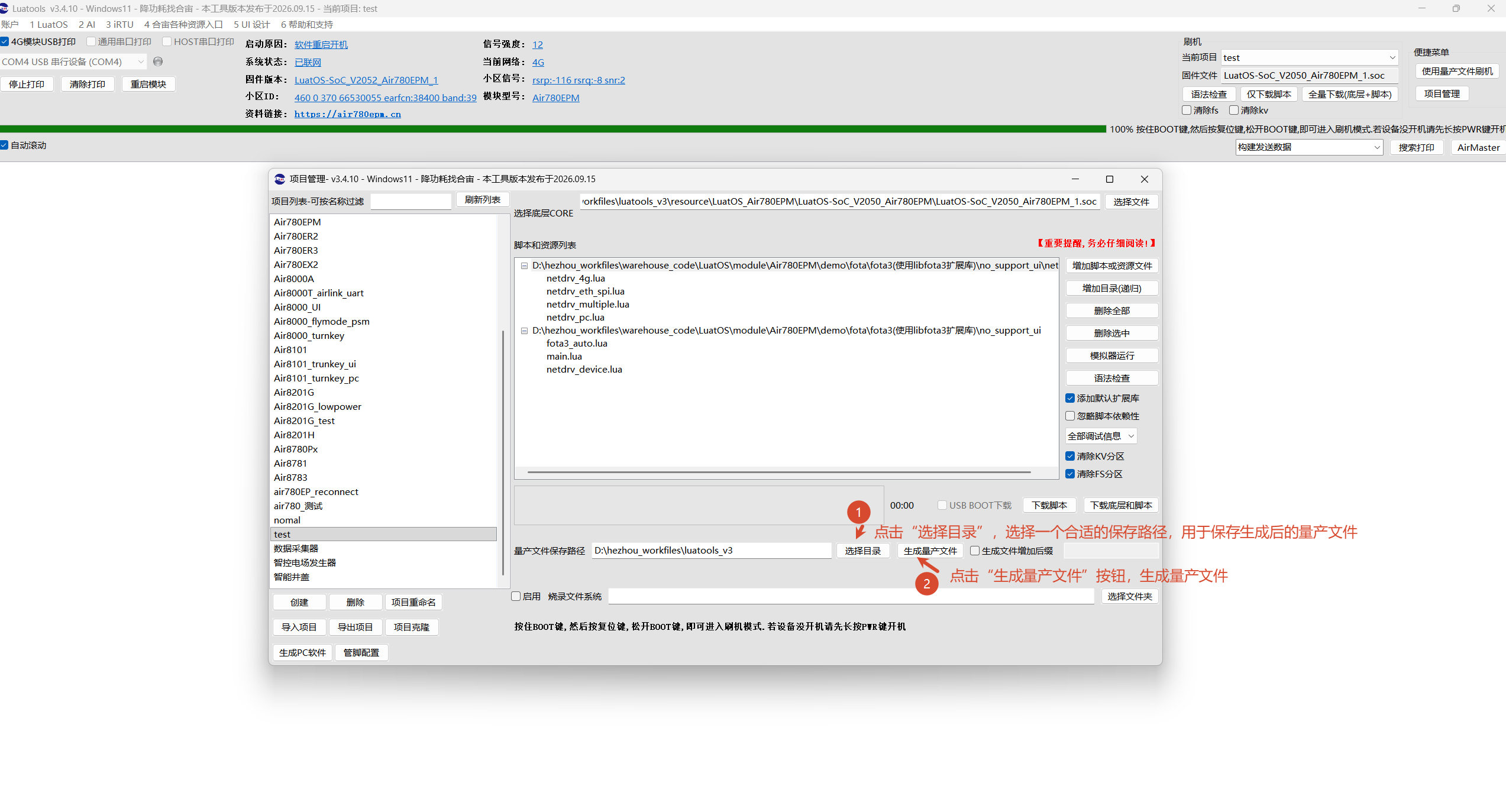1506x812 pixels.
Task: Click 下载底层和脚本 button
Action: (x=1121, y=505)
